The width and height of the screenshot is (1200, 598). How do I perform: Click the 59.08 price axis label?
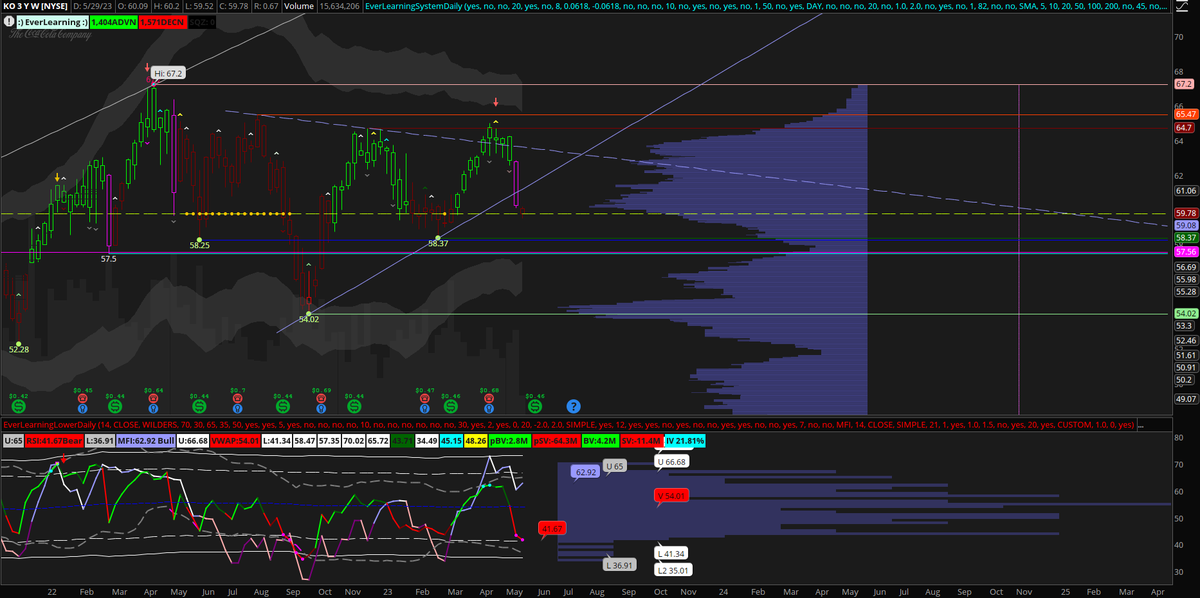point(1185,226)
